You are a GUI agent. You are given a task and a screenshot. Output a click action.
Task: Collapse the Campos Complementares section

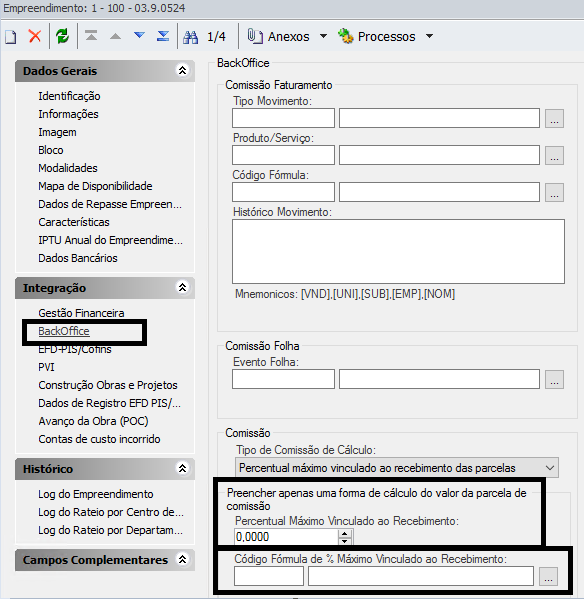click(x=182, y=559)
